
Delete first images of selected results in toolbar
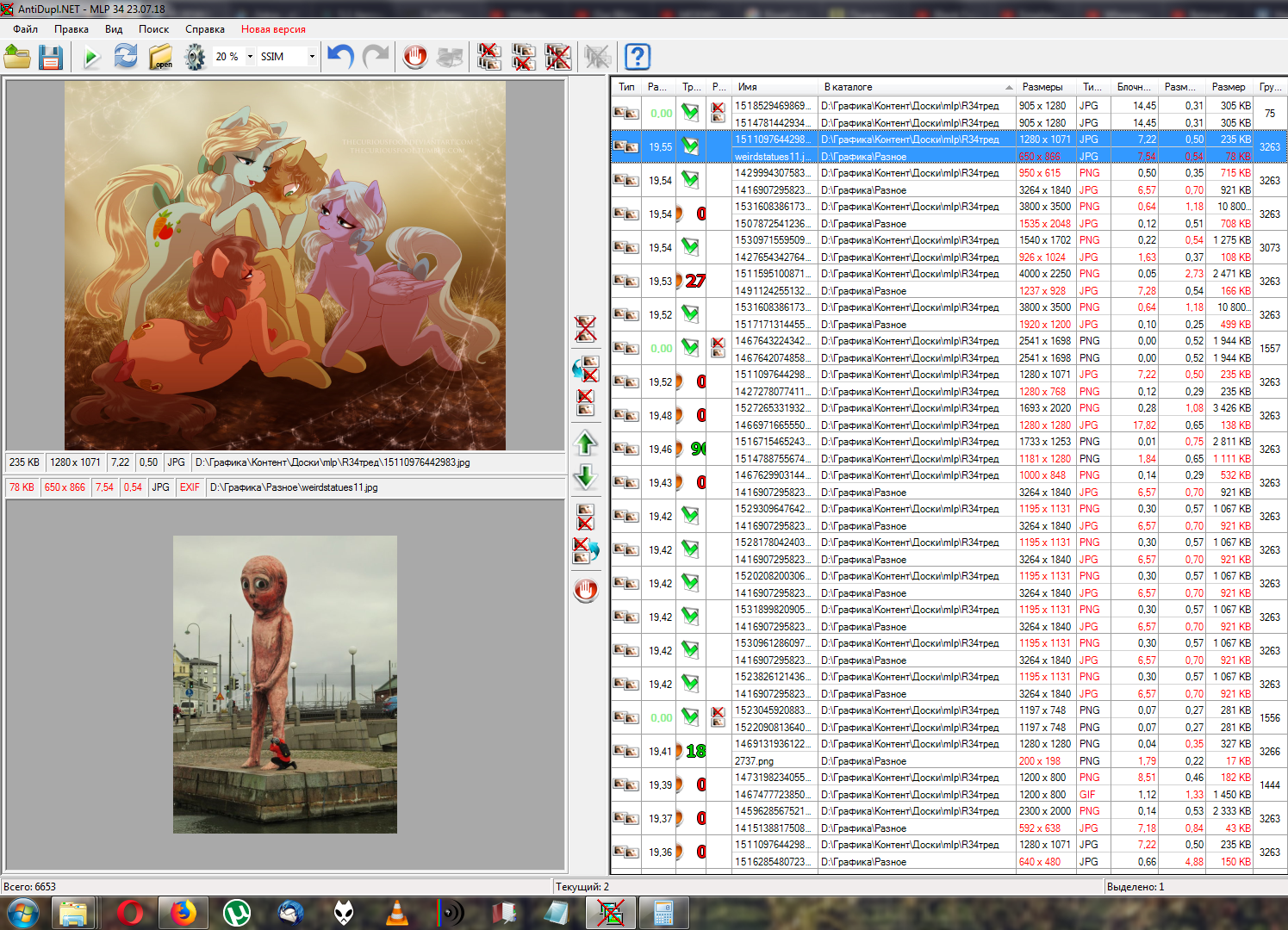pyautogui.click(x=489, y=57)
